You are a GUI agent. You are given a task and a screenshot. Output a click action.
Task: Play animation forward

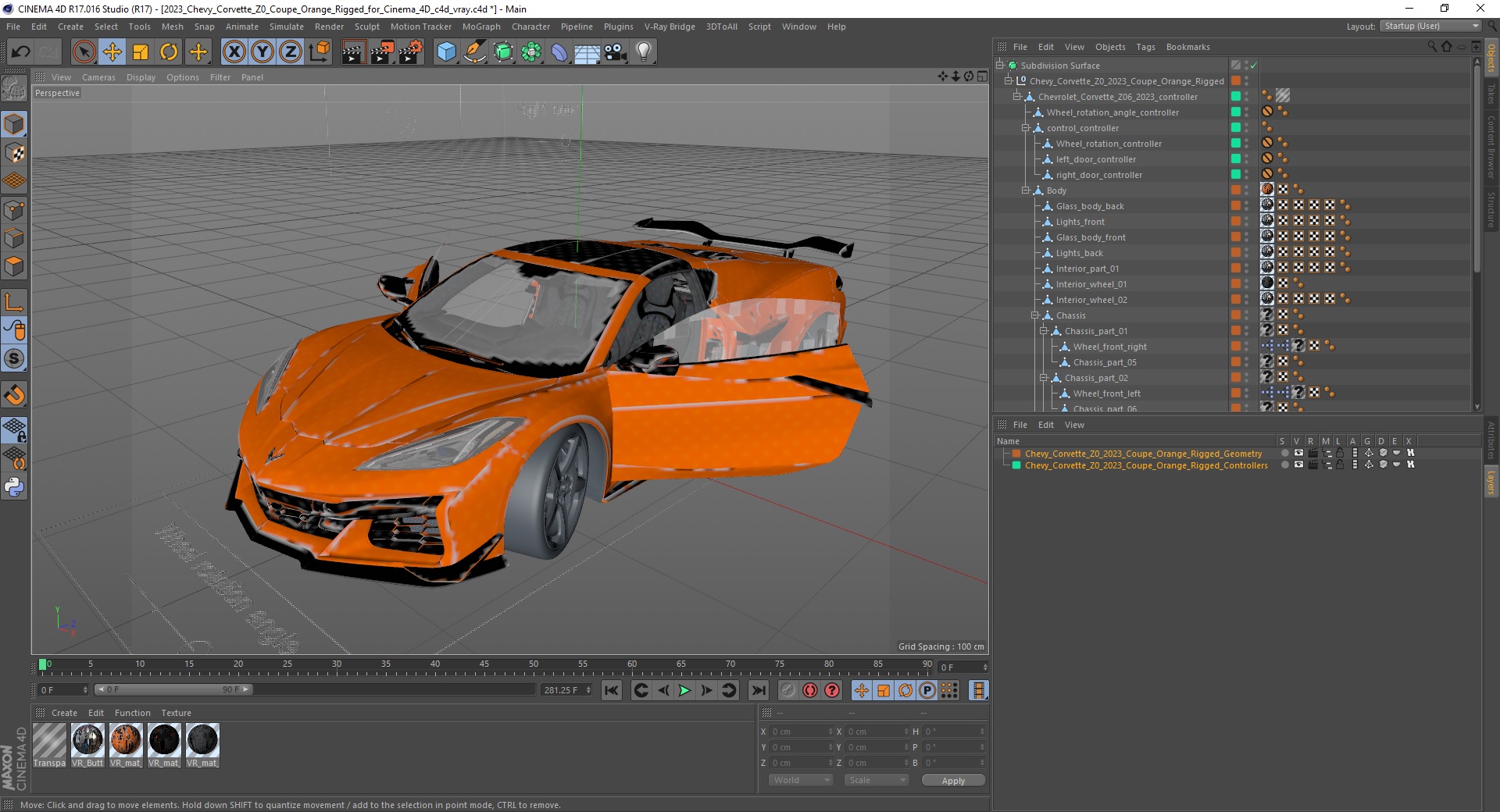684,690
